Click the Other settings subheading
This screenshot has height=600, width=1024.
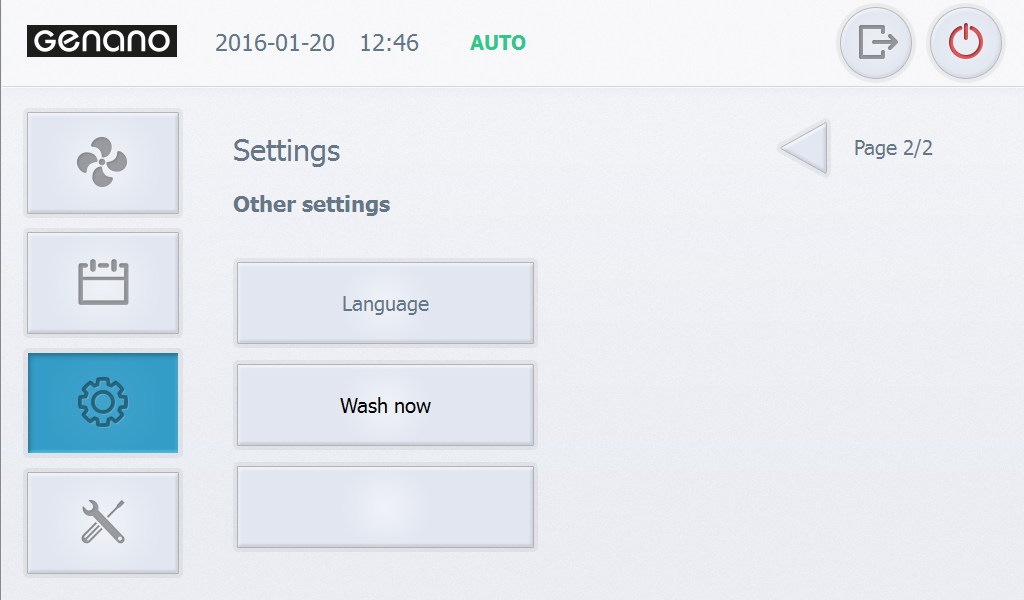[x=312, y=204]
